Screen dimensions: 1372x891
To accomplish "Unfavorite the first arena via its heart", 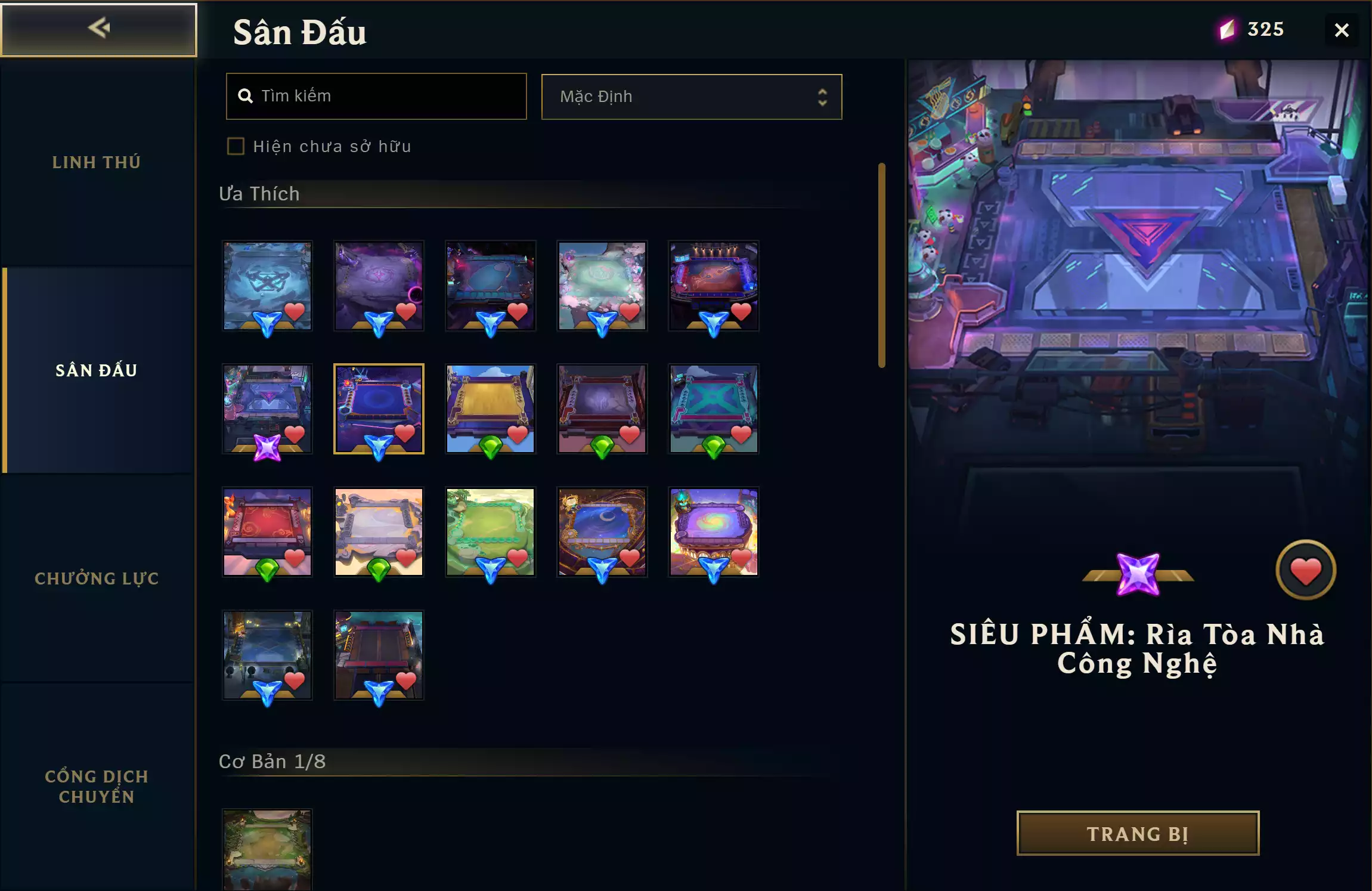I will [x=295, y=311].
